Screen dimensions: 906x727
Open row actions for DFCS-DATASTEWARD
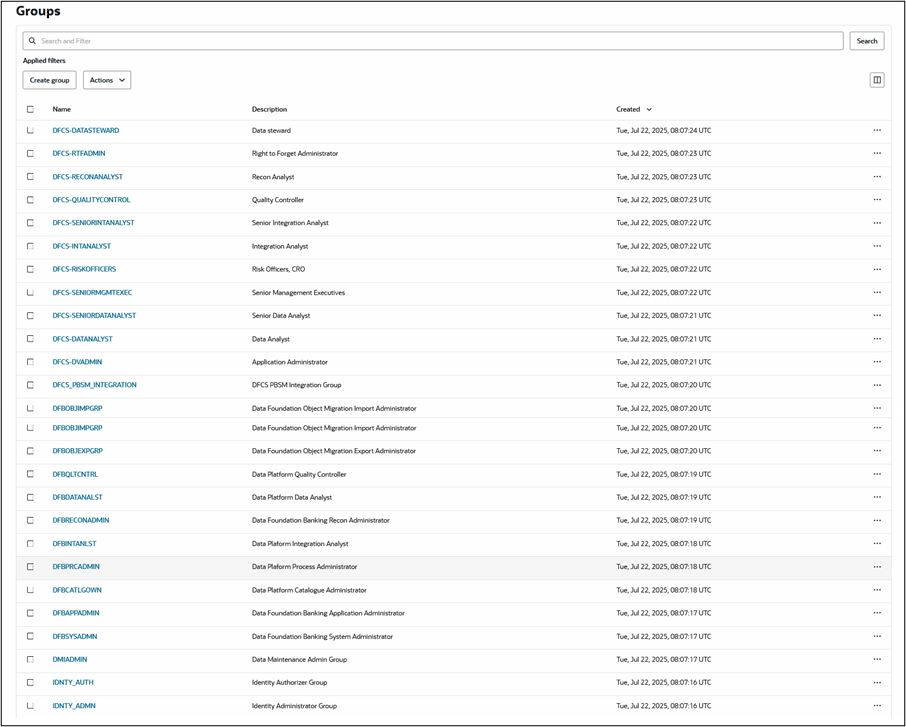click(877, 130)
